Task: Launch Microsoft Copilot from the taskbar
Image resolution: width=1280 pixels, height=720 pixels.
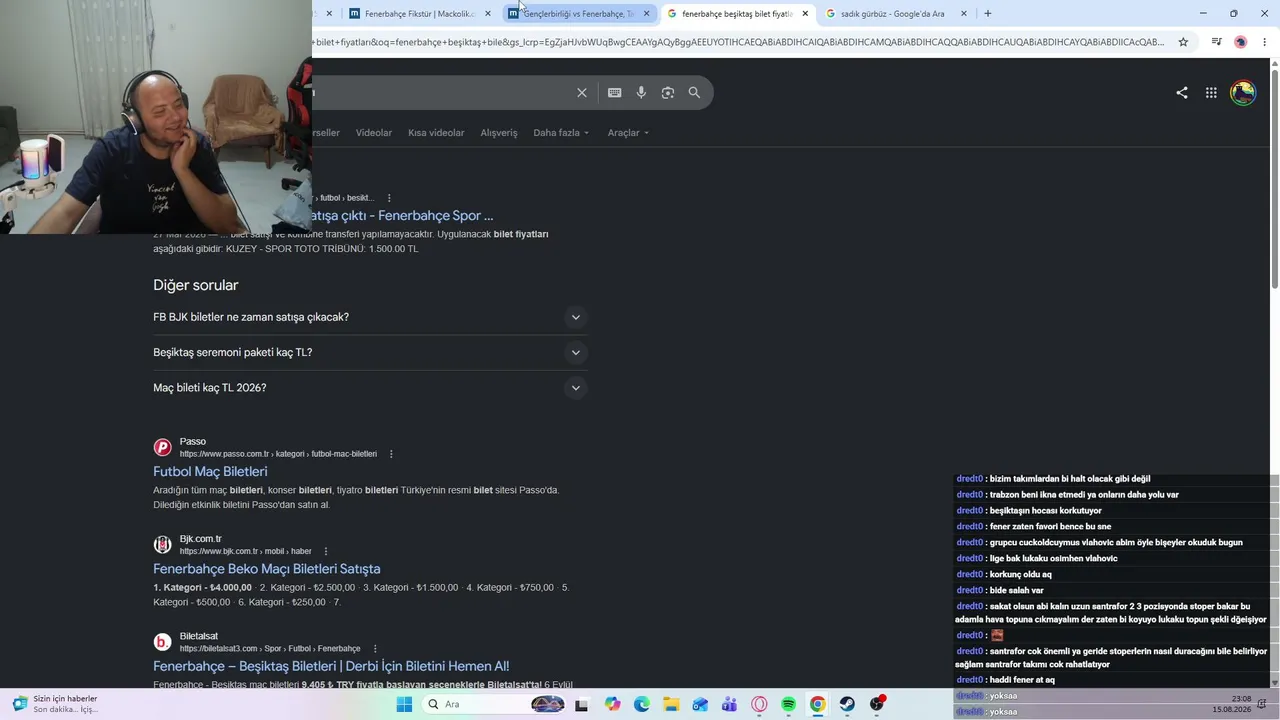Action: coord(612,704)
